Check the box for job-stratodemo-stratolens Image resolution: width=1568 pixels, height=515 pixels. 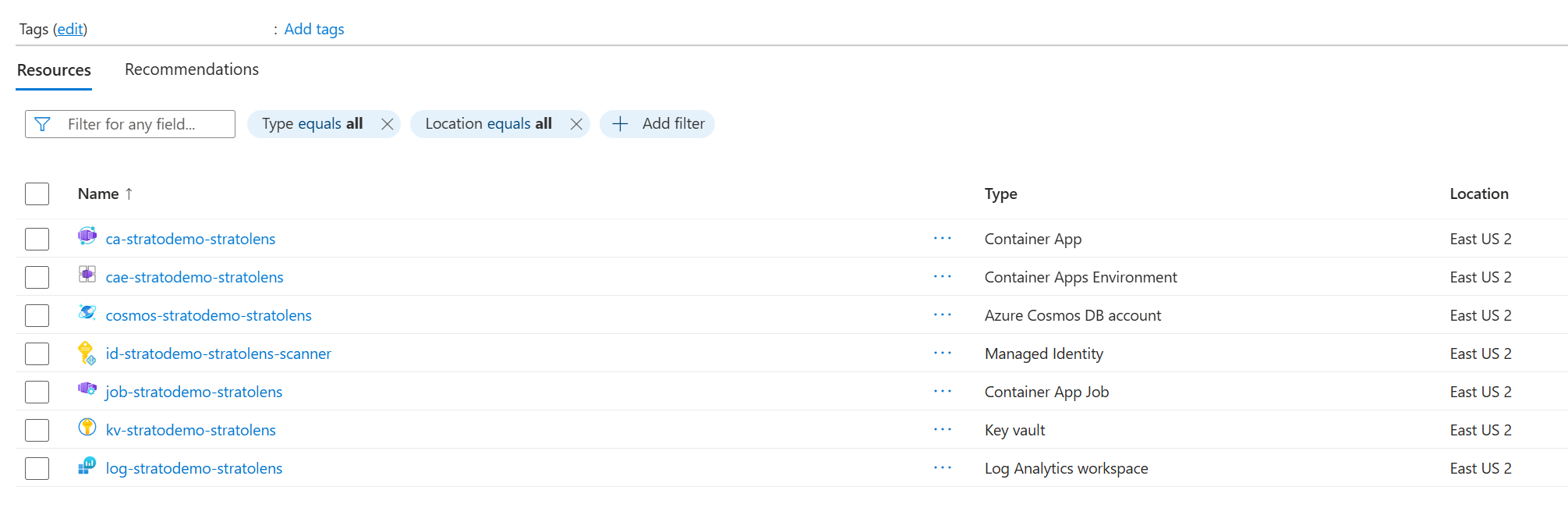[37, 392]
